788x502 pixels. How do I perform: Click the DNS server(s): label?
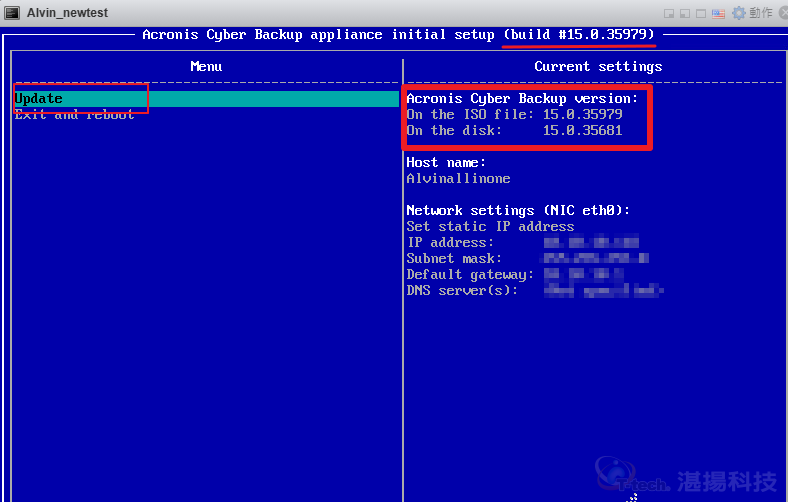click(462, 290)
